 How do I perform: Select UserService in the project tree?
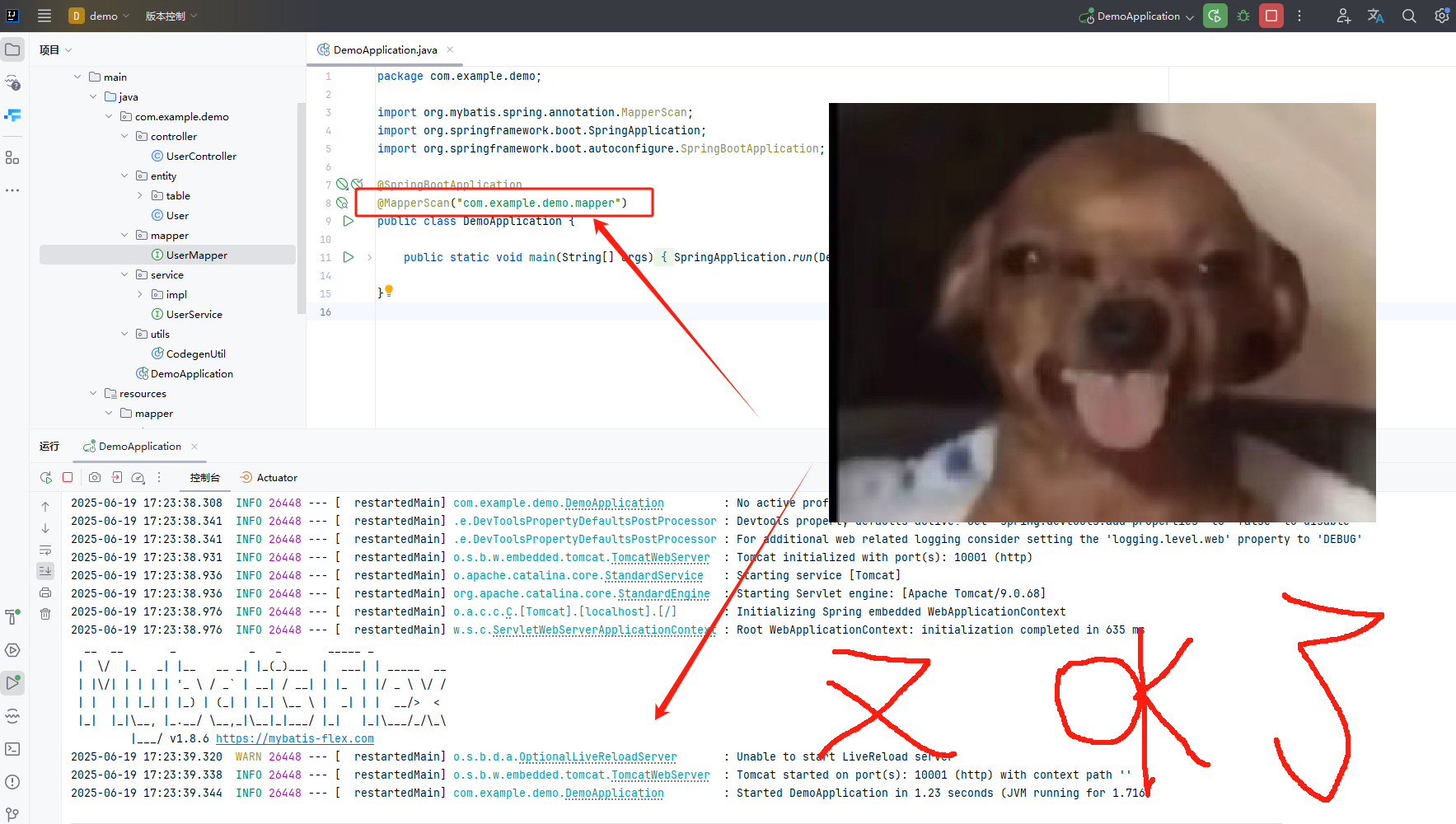pyautogui.click(x=194, y=314)
